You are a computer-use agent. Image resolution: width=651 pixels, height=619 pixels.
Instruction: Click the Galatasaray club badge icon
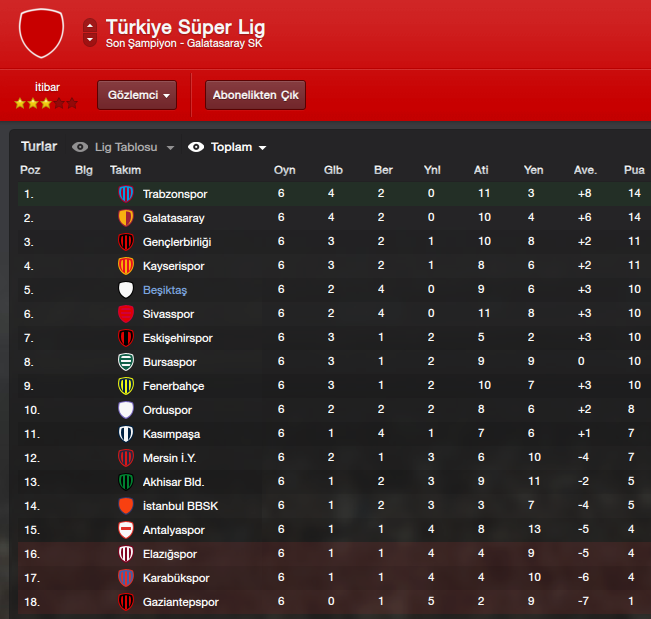[x=126, y=218]
